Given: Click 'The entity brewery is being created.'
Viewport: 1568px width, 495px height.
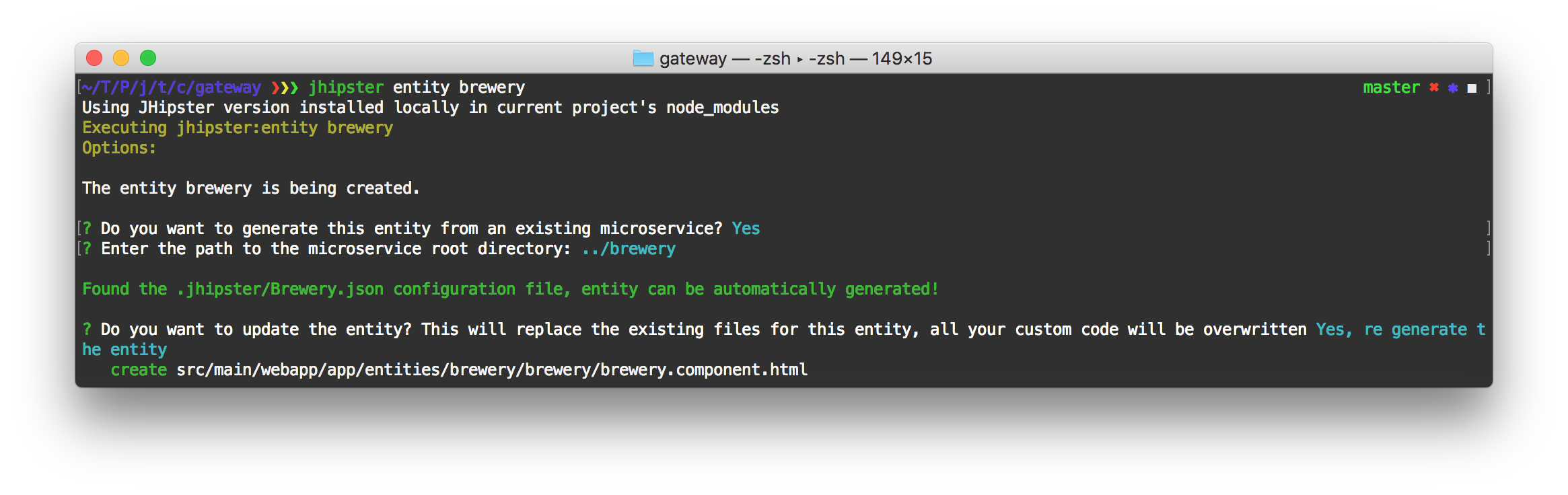Looking at the screenshot, I should [x=251, y=188].
